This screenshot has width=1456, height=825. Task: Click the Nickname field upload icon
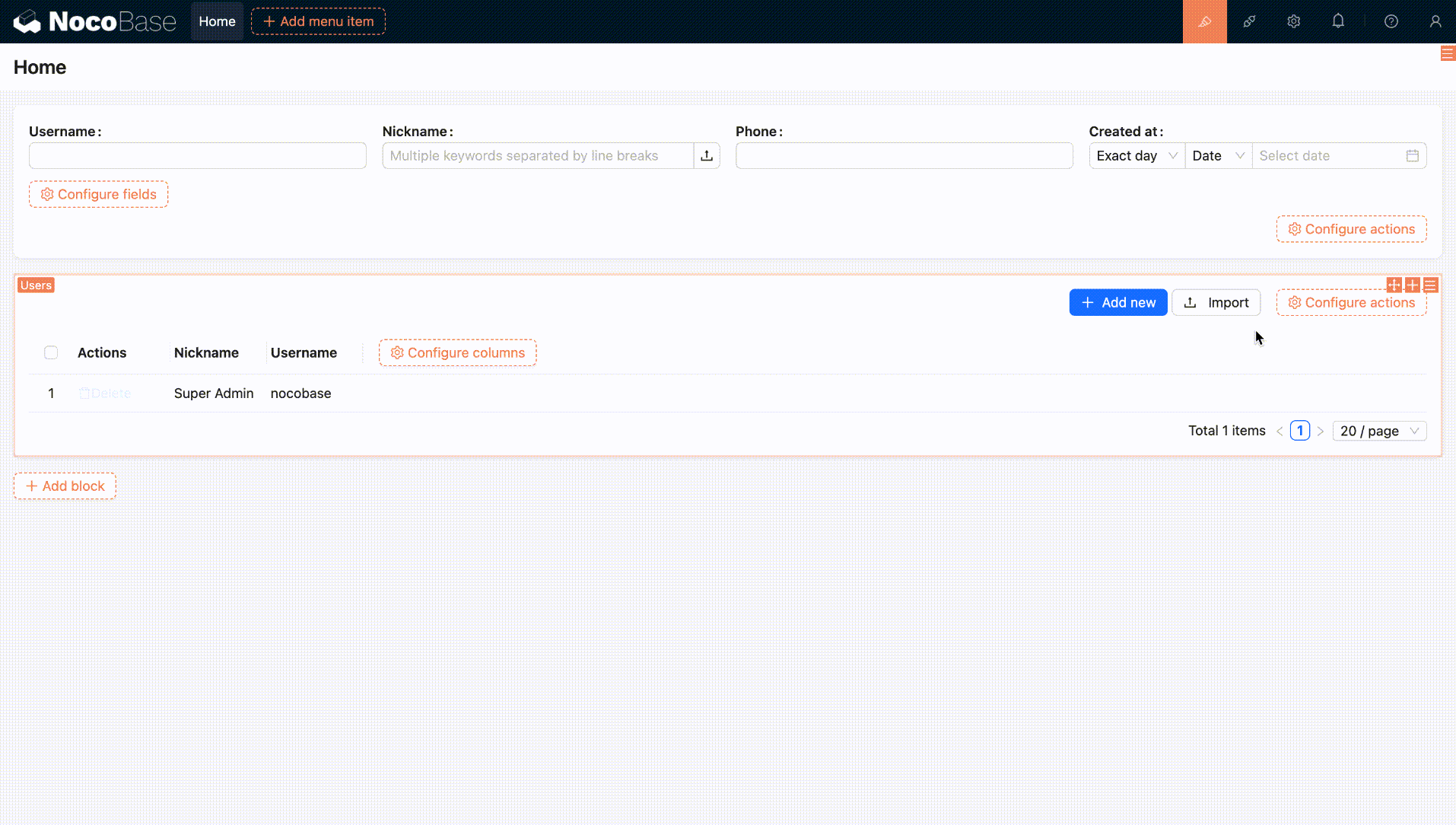[x=707, y=155]
